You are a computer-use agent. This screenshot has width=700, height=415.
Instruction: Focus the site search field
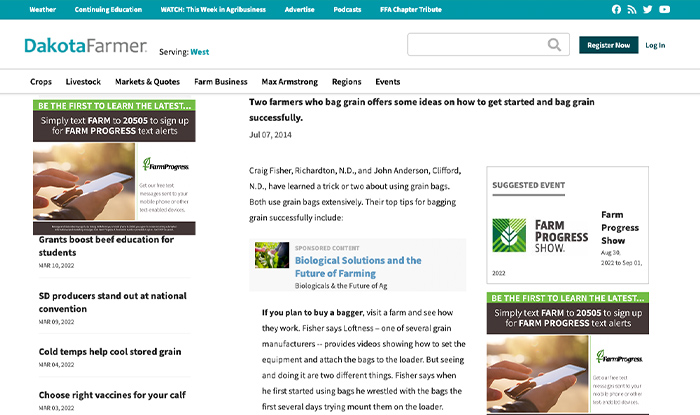488,44
